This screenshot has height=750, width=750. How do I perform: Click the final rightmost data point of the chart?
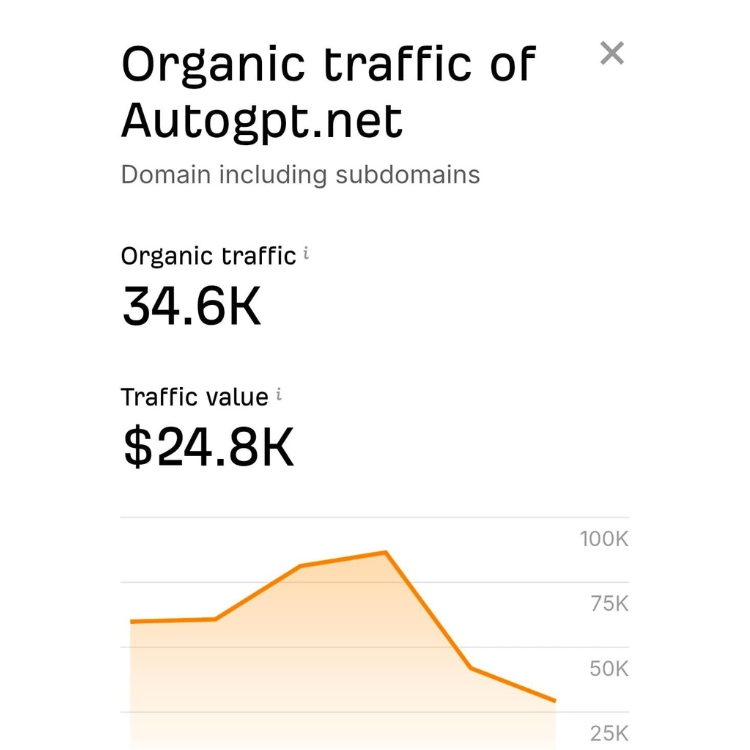coord(555,701)
